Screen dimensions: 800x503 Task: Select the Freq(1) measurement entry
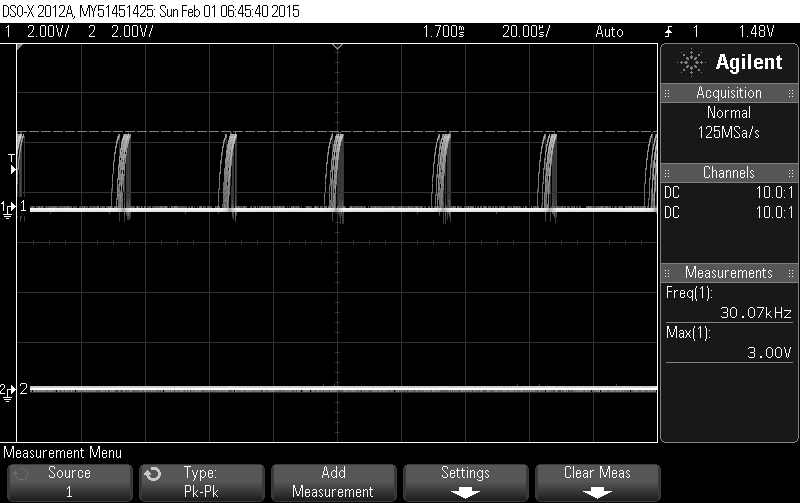(689, 293)
